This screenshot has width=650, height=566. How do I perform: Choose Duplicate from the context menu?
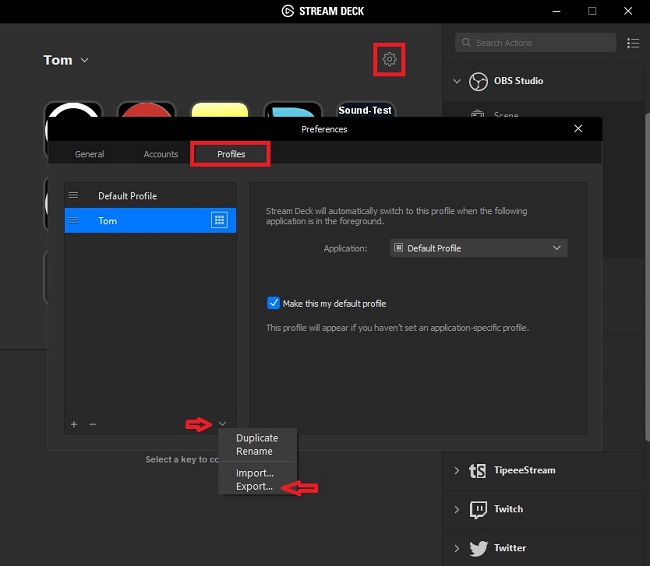(x=257, y=438)
